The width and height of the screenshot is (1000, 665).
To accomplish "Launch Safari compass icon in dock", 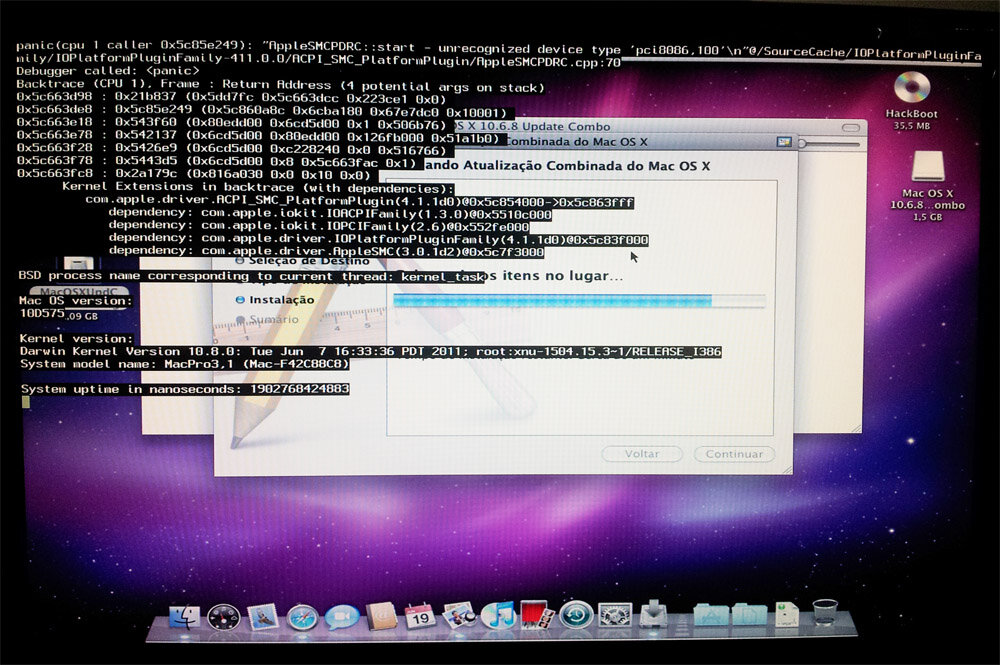I will pos(302,616).
